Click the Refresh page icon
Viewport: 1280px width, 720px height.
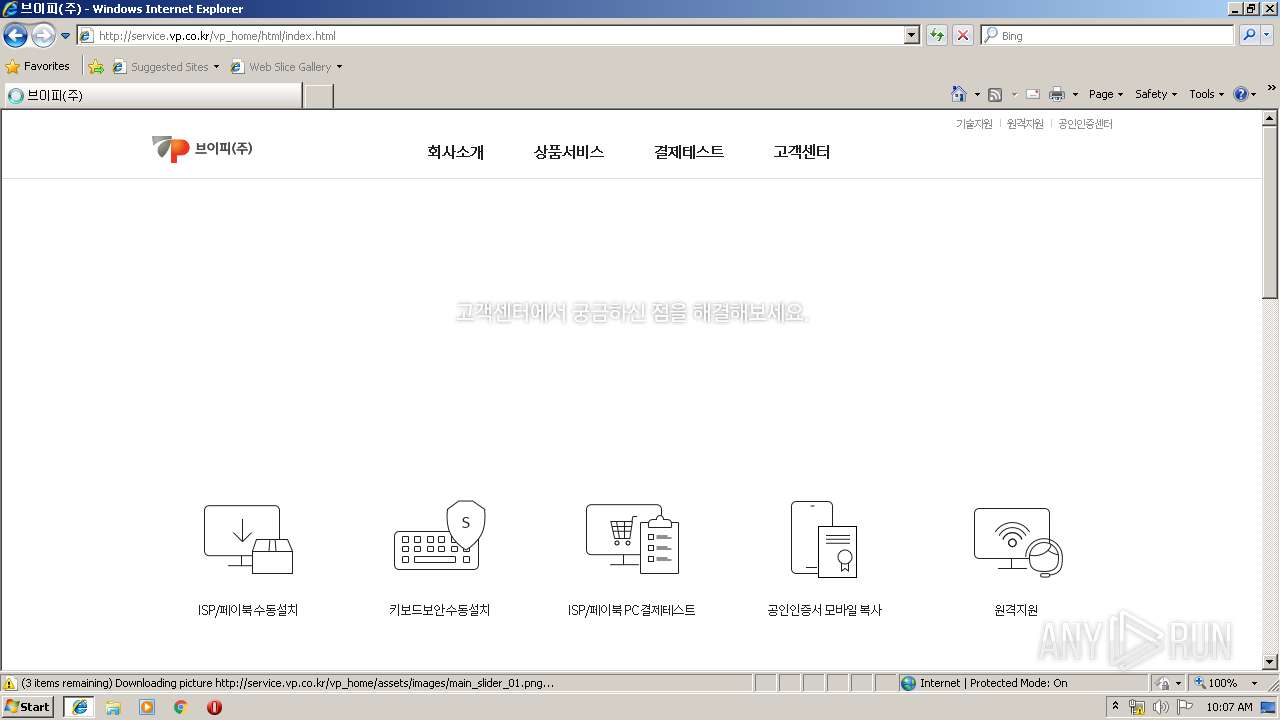[937, 36]
